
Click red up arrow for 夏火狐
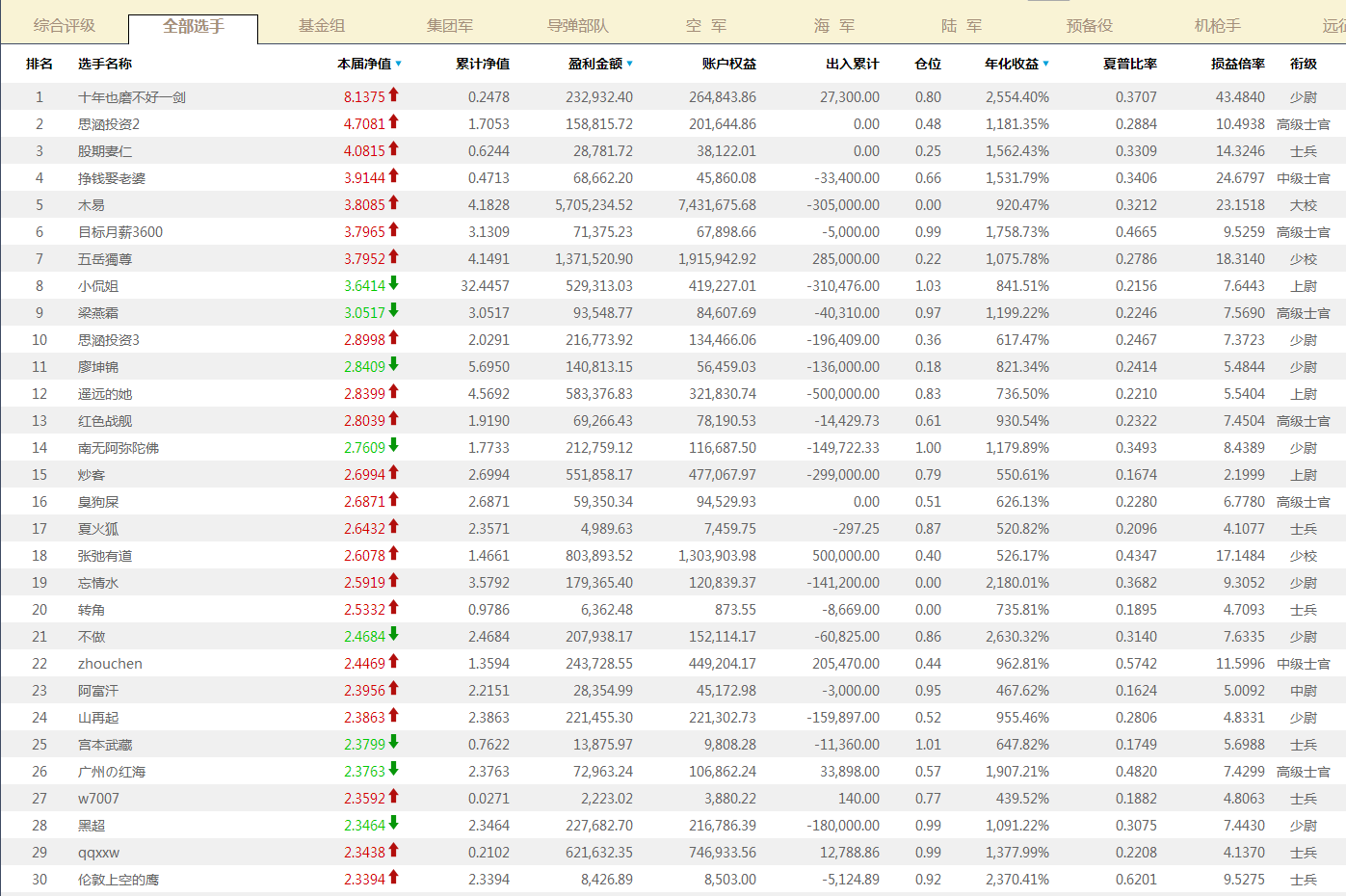click(x=394, y=526)
